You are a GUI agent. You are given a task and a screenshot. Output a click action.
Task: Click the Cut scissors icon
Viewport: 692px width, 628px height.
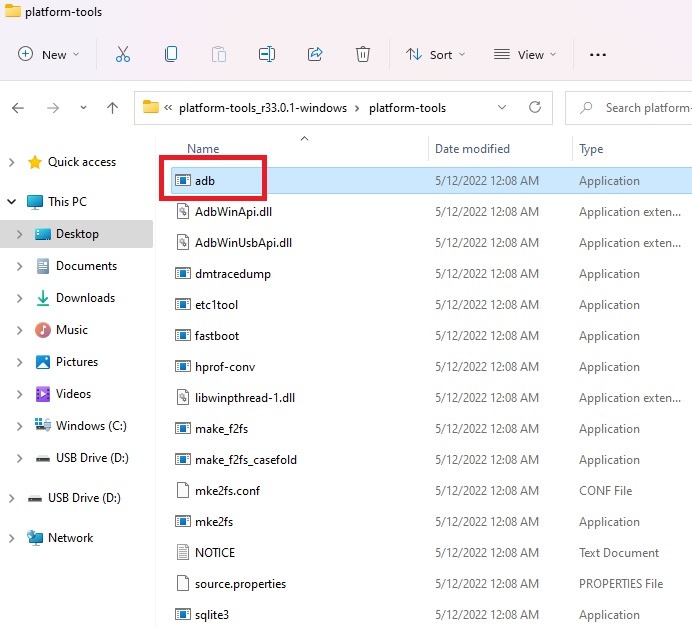(123, 54)
